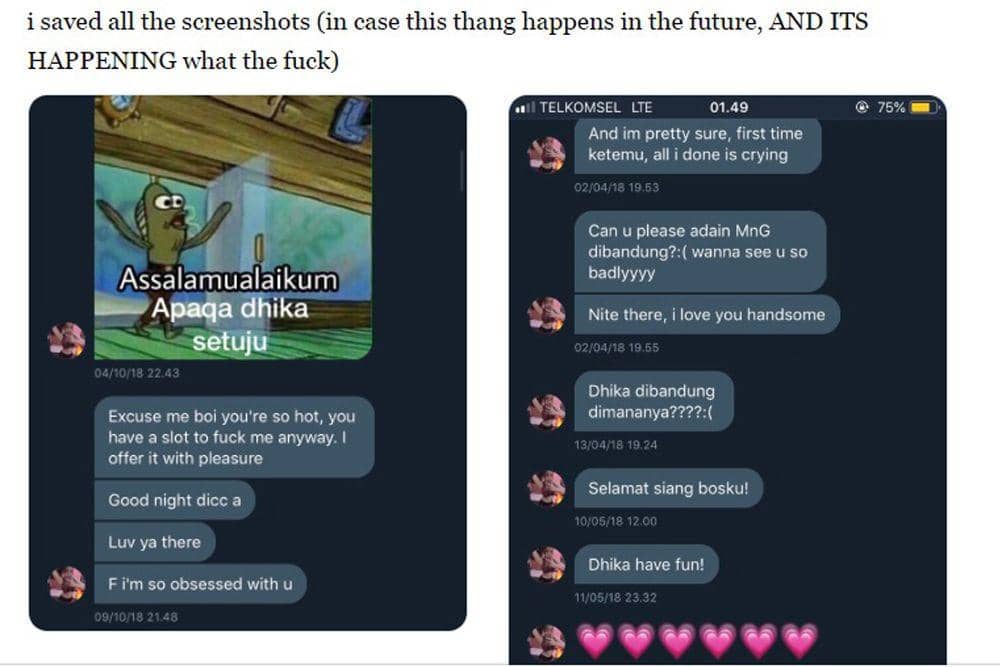The width and height of the screenshot is (1000, 667).
Task: Click the first pink heart emoji
Action: click(596, 640)
